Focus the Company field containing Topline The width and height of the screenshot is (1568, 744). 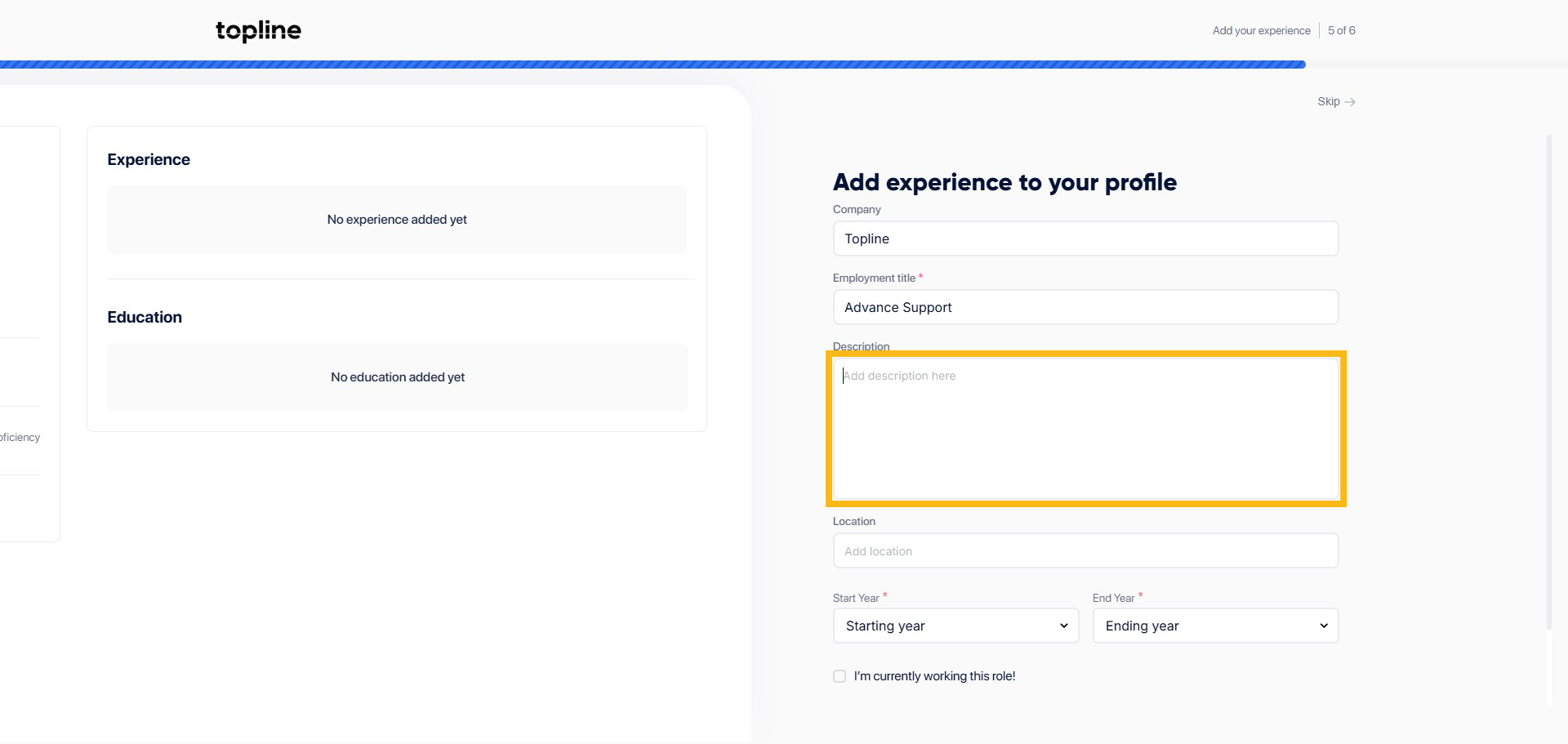pos(1085,238)
